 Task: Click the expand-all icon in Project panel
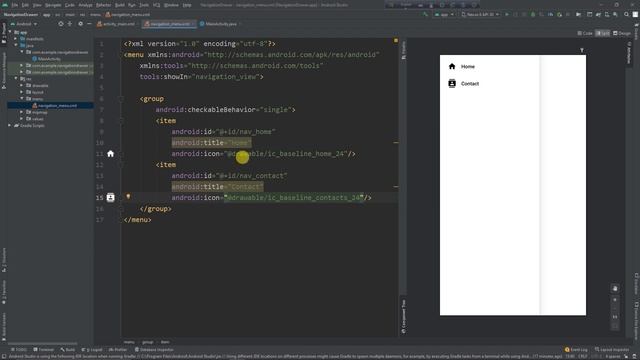point(70,24)
